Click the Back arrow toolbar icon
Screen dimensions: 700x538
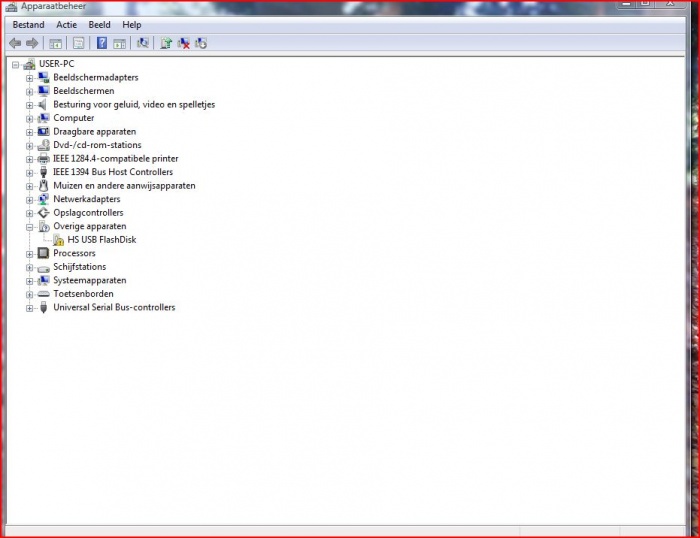pyautogui.click(x=15, y=43)
